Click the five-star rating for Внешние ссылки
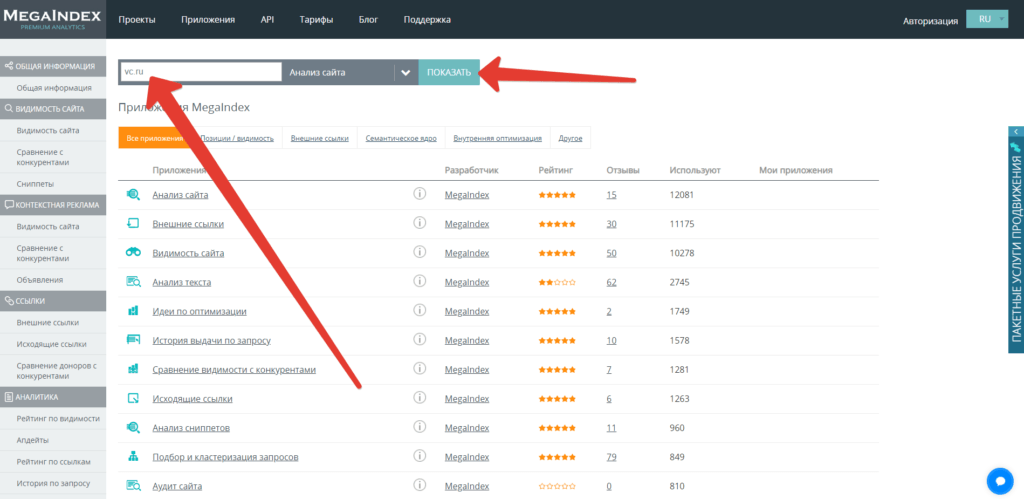This screenshot has width=1024, height=499. 557,224
